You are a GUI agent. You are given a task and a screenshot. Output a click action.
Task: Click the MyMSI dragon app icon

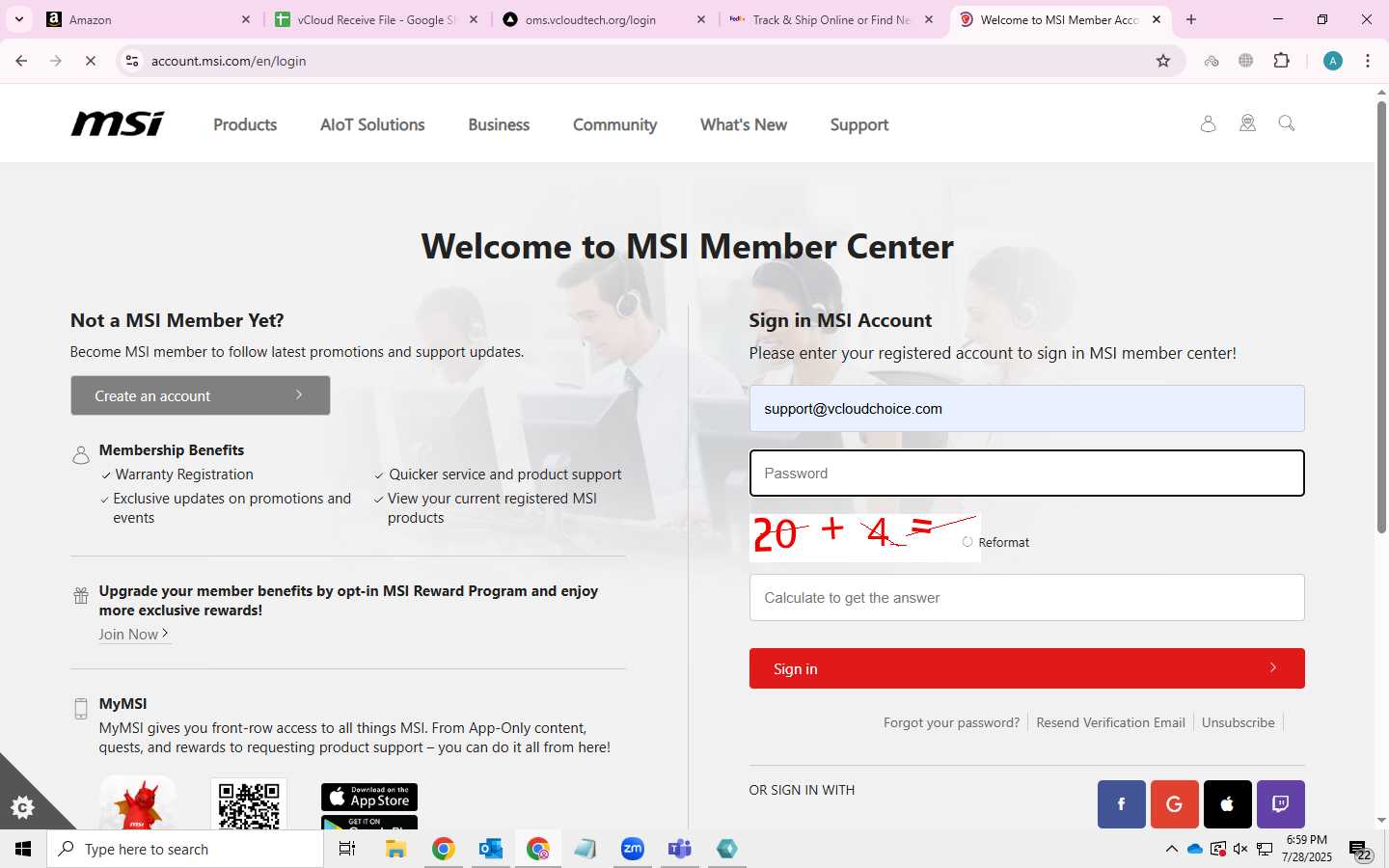138,803
